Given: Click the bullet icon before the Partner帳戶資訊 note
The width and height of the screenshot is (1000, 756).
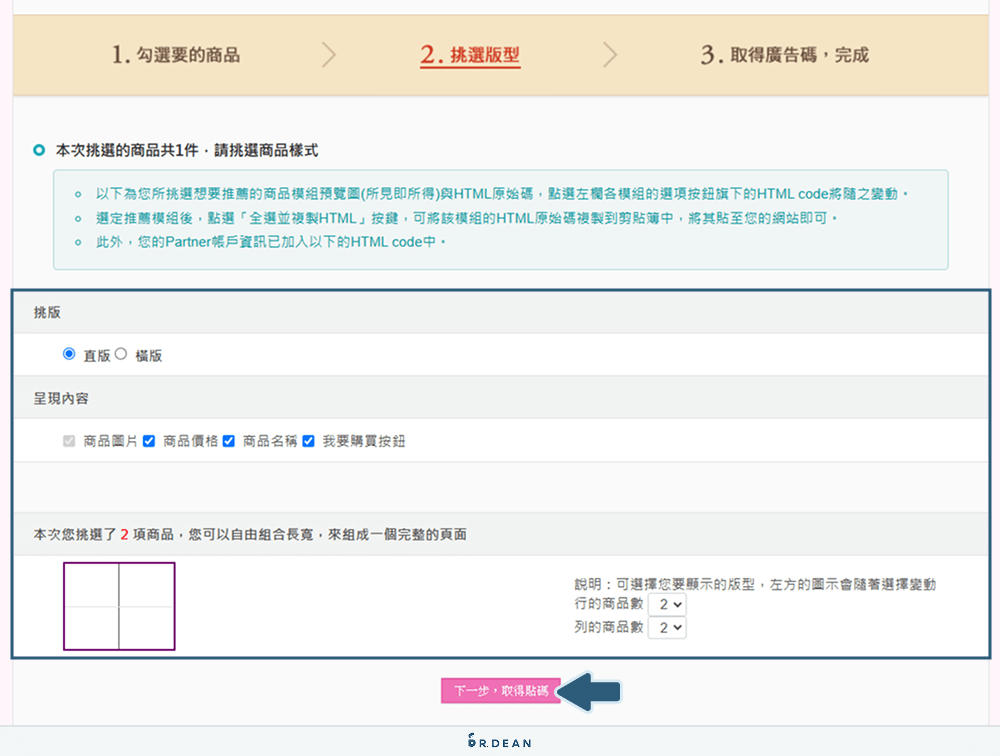Looking at the screenshot, I should [77, 241].
